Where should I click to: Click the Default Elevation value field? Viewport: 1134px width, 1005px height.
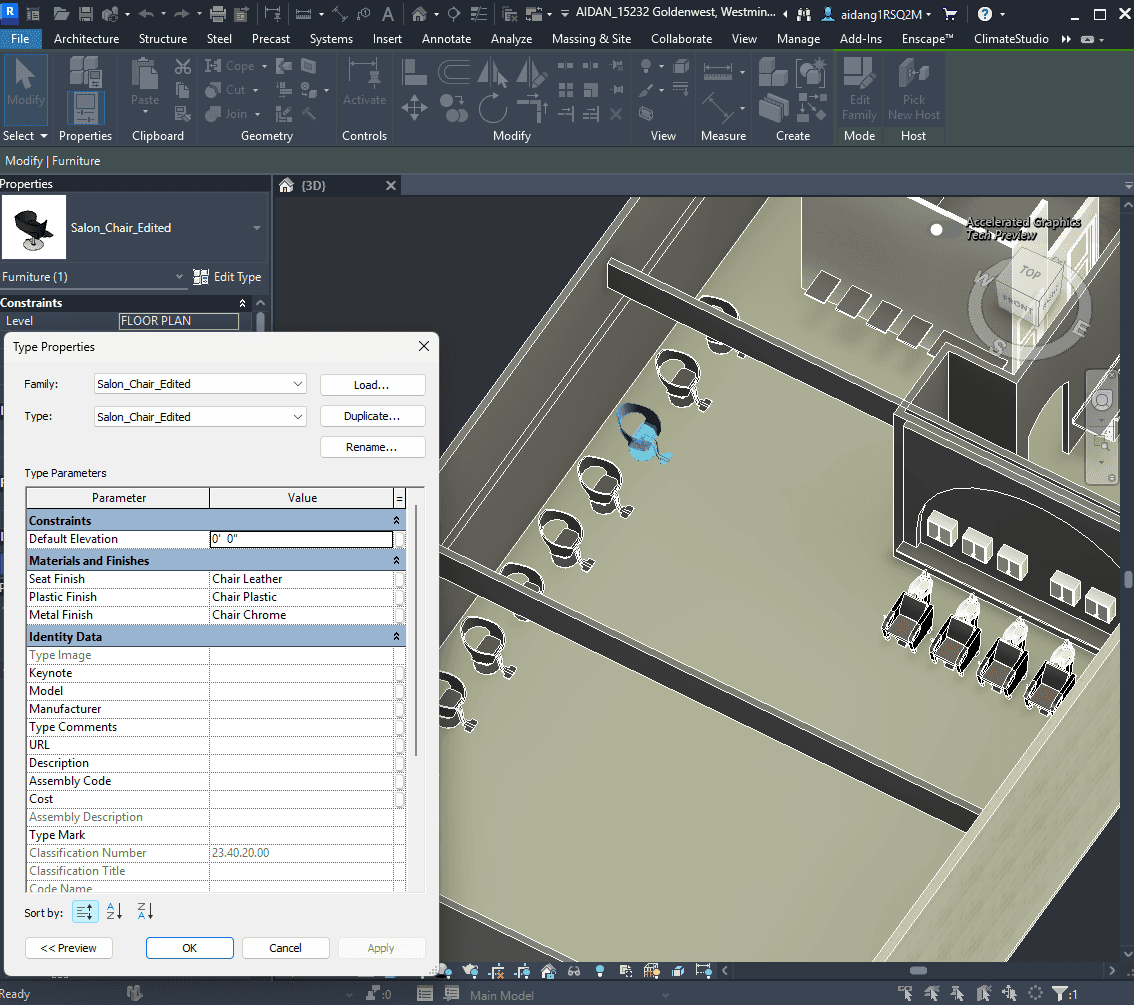(x=301, y=539)
